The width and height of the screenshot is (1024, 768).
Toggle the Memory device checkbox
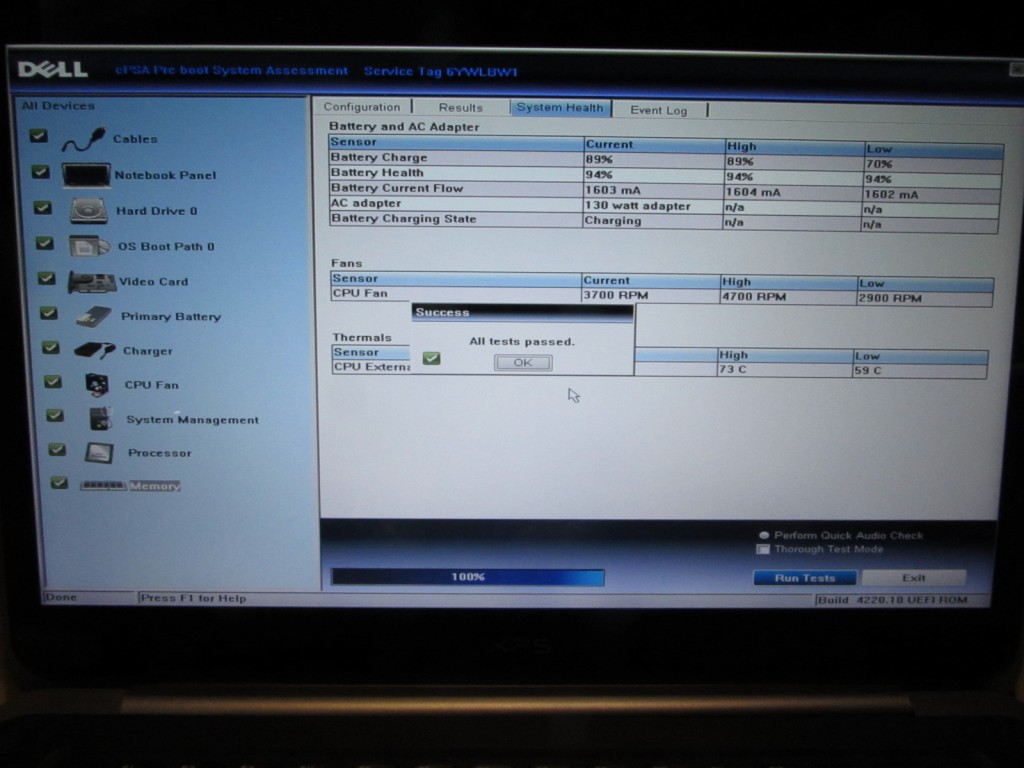[59, 483]
